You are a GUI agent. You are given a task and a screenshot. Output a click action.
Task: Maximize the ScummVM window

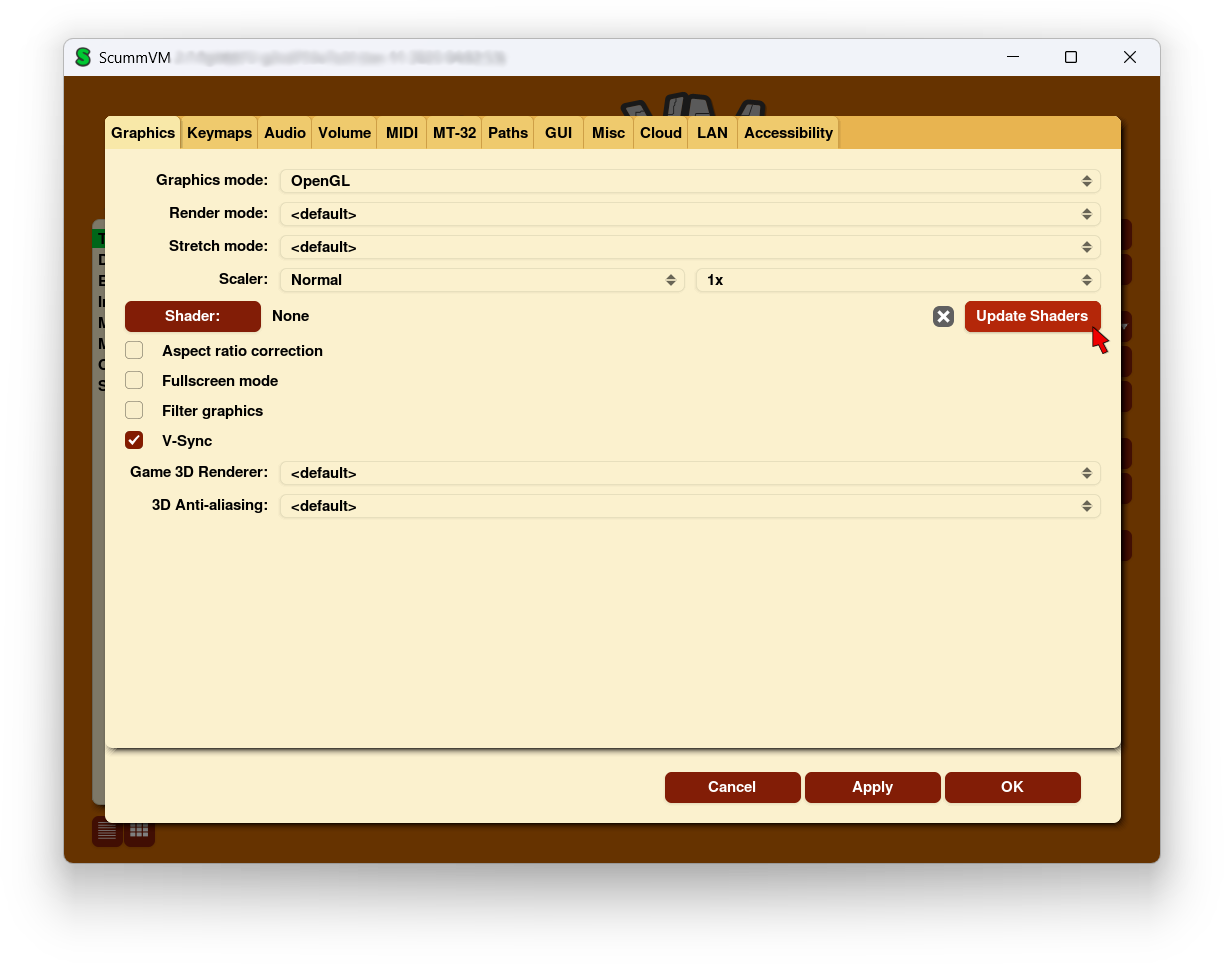pyautogui.click(x=1071, y=58)
